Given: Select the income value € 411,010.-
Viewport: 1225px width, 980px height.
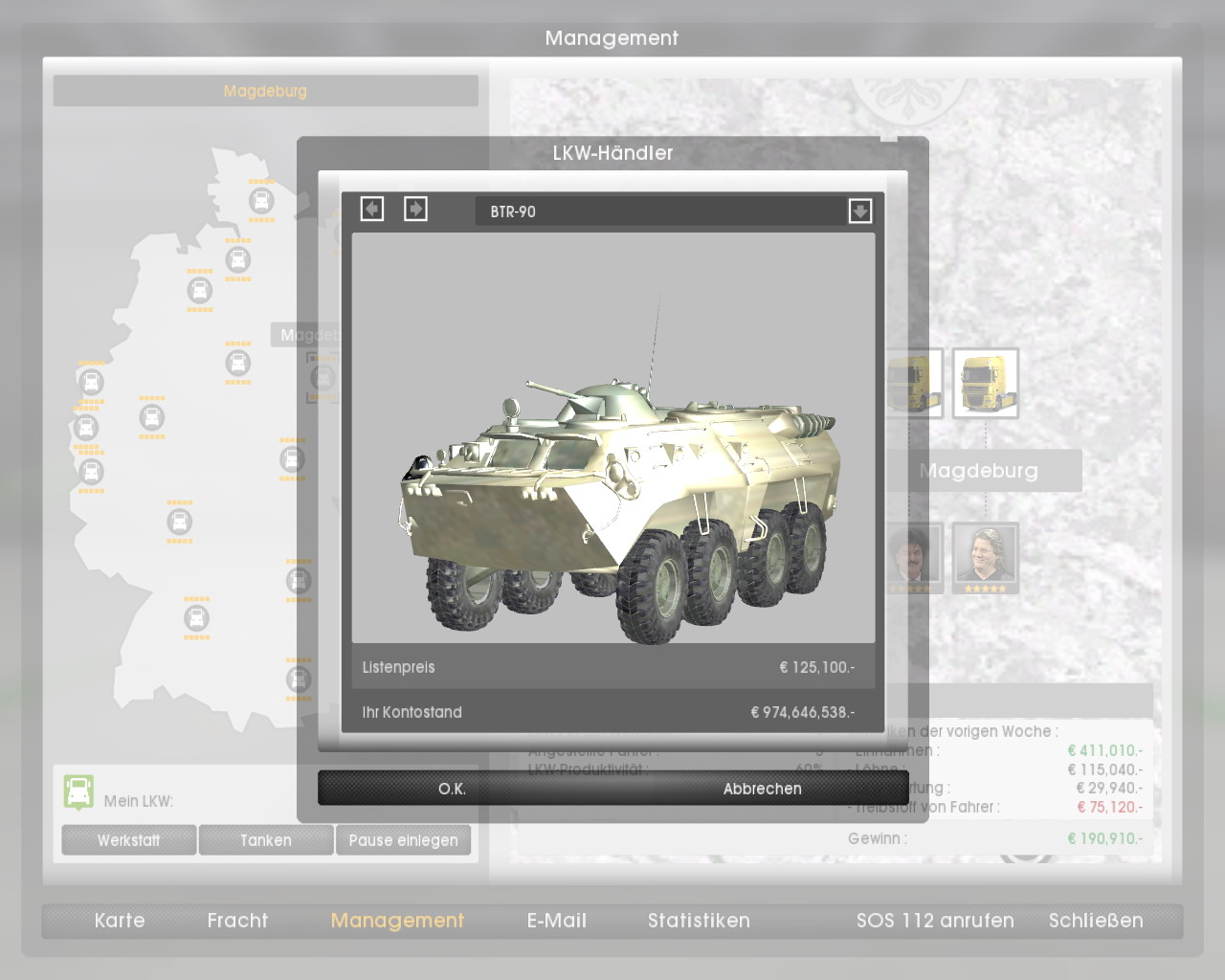Looking at the screenshot, I should (1105, 750).
